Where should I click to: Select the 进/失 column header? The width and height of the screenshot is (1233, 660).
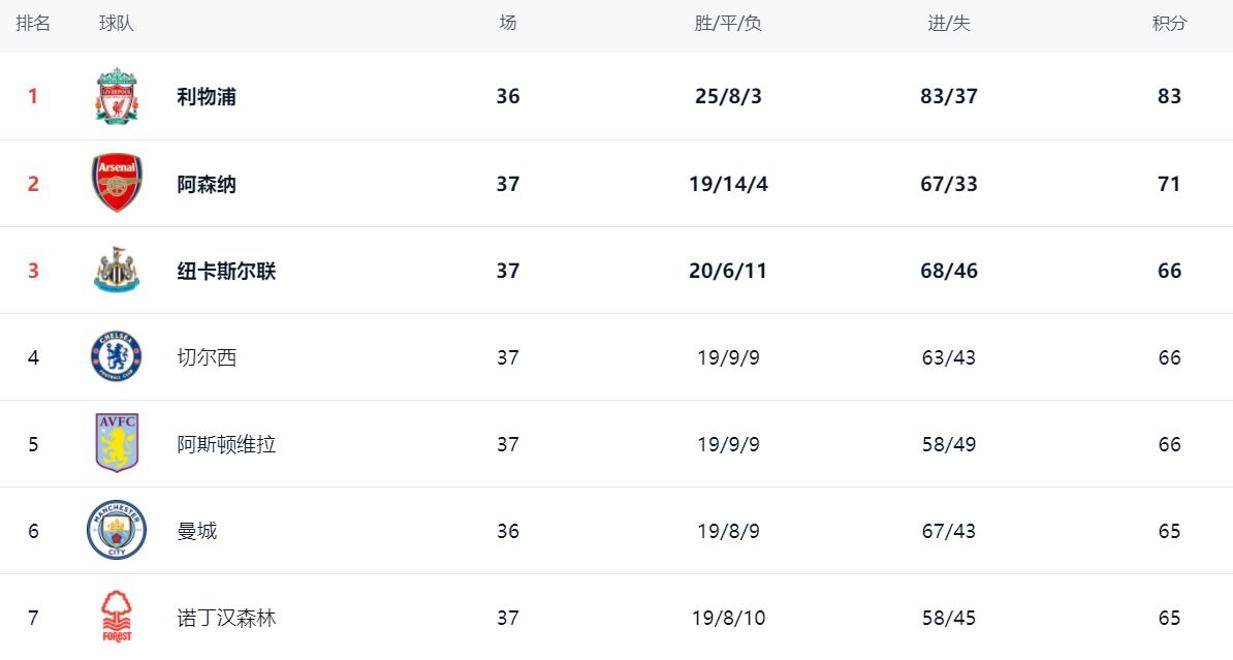click(x=948, y=23)
